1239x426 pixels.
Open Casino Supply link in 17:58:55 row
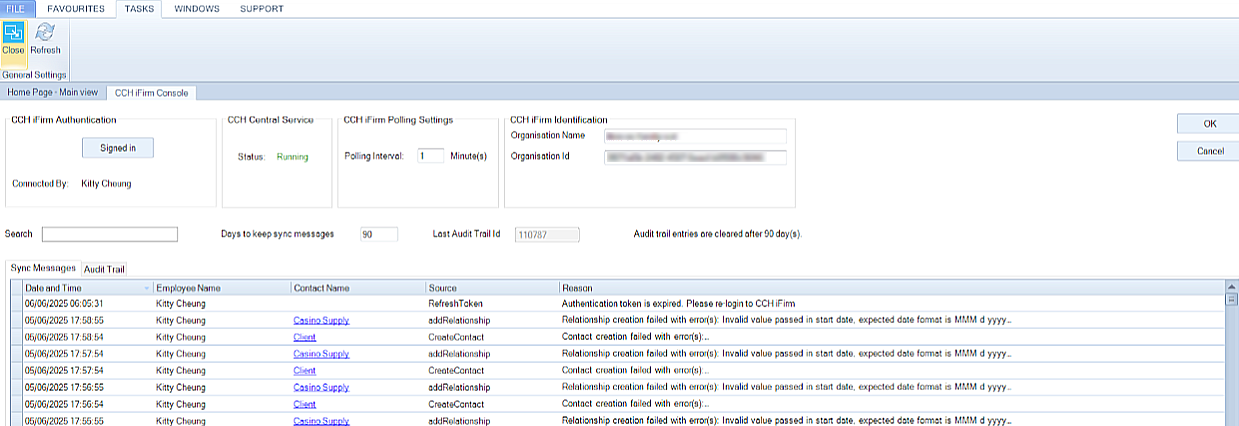pos(321,320)
